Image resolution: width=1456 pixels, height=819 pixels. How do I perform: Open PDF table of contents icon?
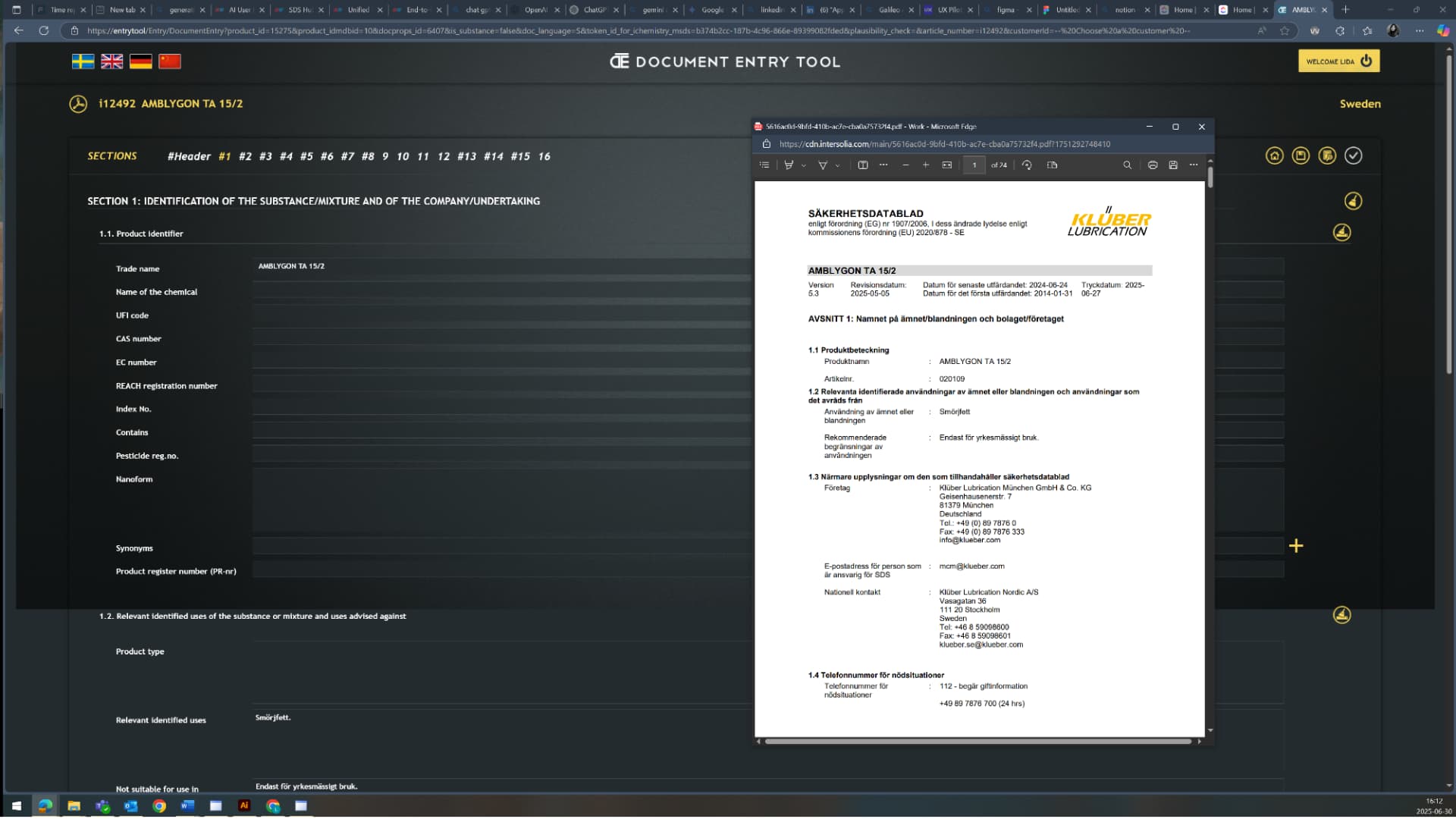(764, 165)
